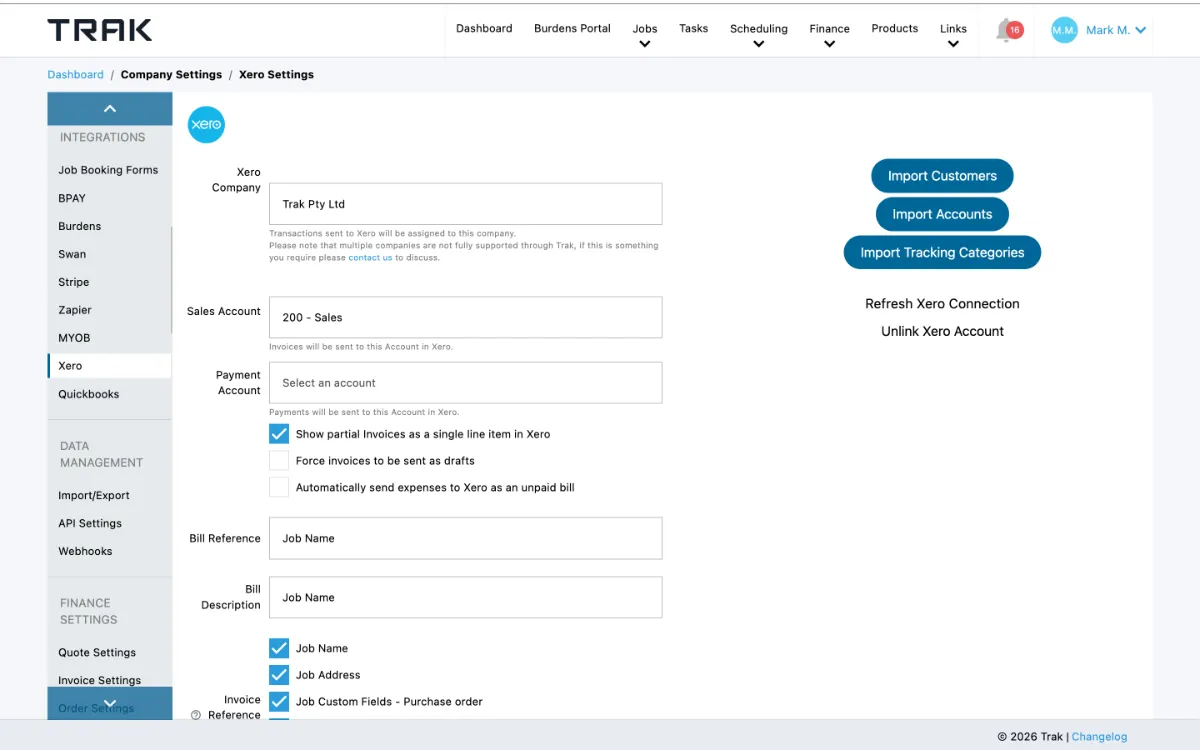This screenshot has height=750, width=1200.
Task: Click the M.M. user avatar
Action: [1064, 30]
